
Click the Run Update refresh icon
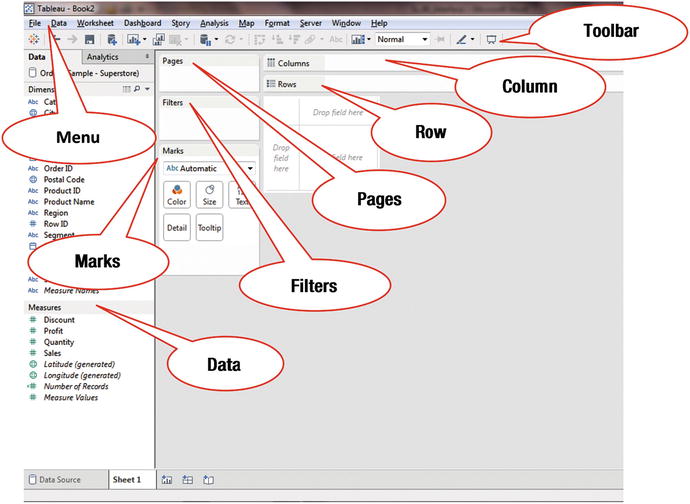pos(230,40)
